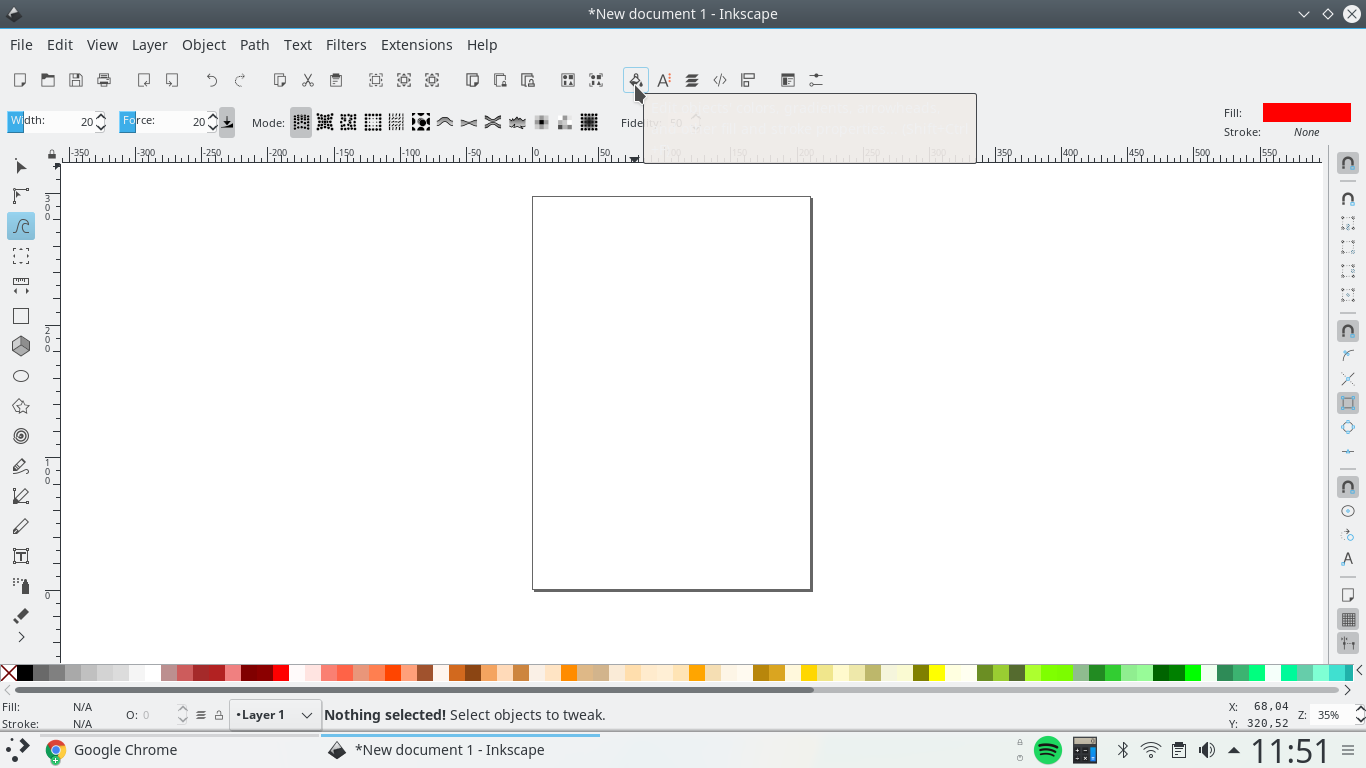The height and width of the screenshot is (768, 1366).
Task: Open the zoom percentage stepper arrows
Action: coord(1359,715)
